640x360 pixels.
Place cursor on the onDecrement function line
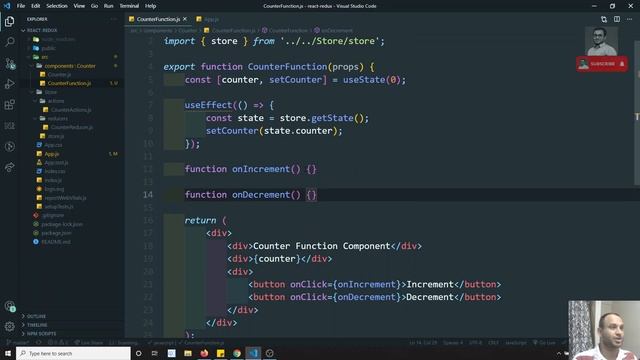250,195
